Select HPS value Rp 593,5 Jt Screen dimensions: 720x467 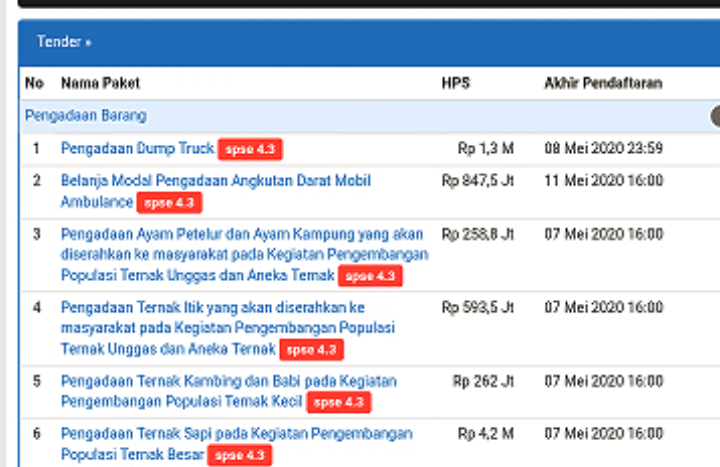click(x=478, y=307)
